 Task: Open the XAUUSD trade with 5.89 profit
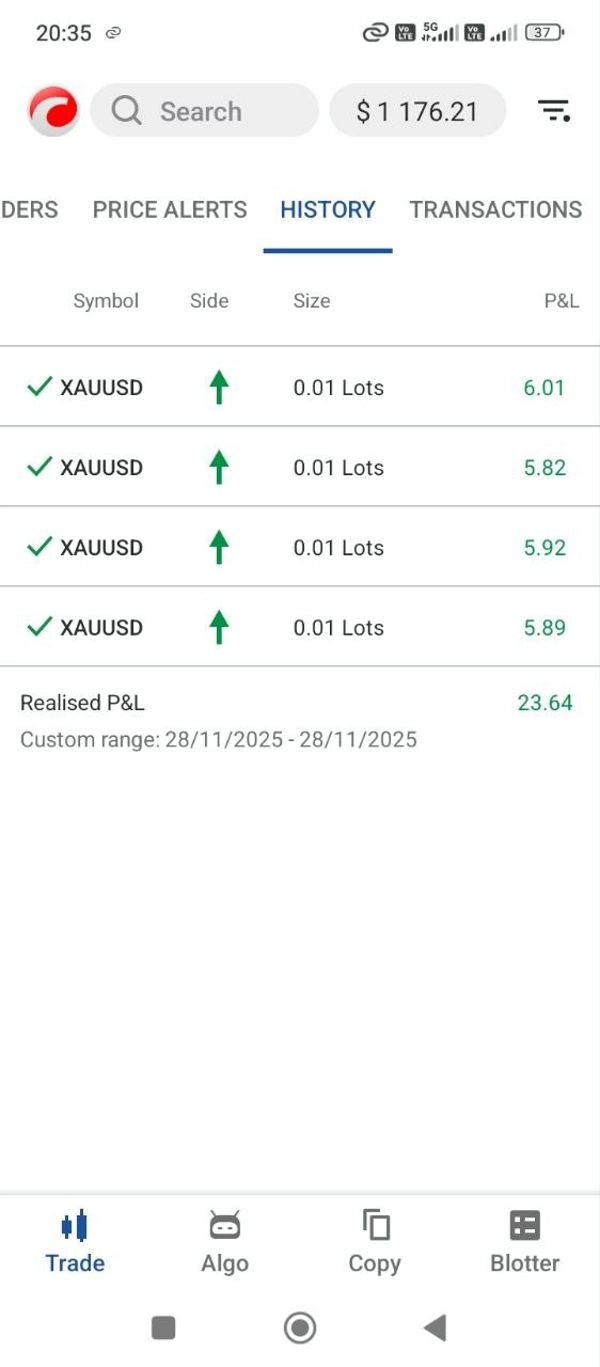(x=300, y=627)
